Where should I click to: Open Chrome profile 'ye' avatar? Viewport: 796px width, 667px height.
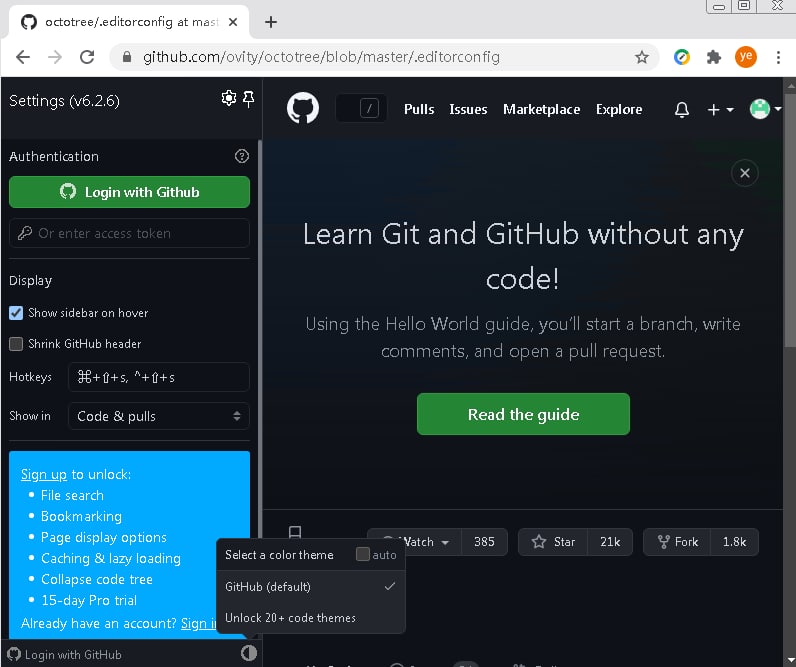pyautogui.click(x=745, y=57)
